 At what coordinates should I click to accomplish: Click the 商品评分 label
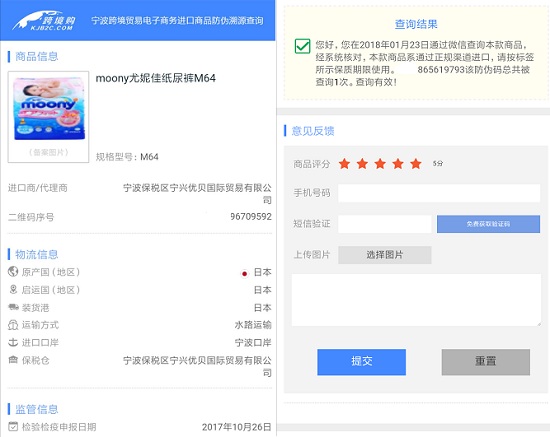coord(312,164)
